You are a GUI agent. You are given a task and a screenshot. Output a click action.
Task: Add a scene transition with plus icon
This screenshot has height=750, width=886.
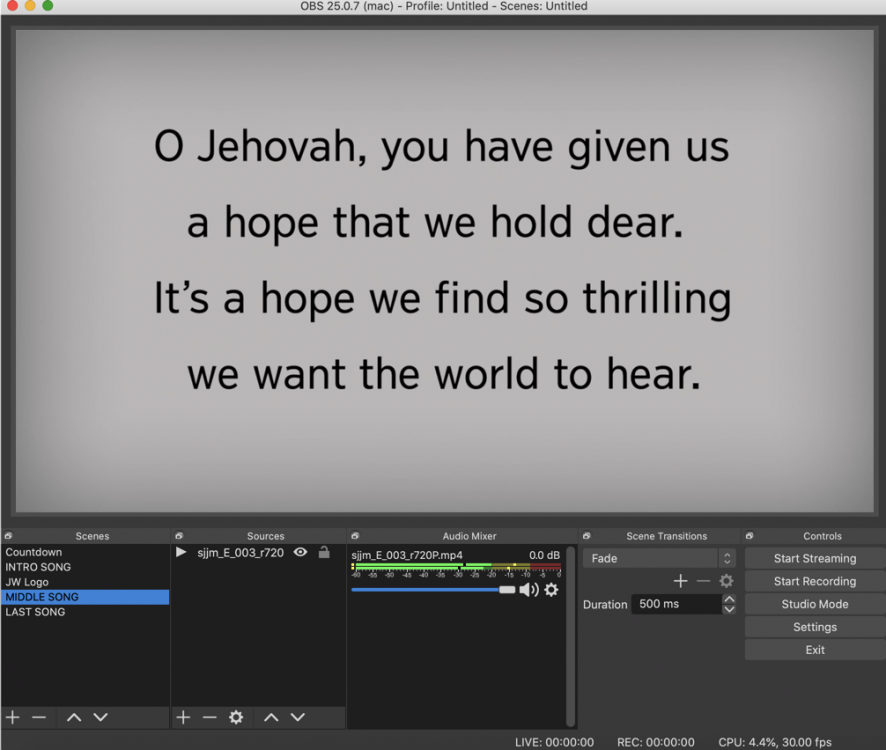click(x=680, y=581)
